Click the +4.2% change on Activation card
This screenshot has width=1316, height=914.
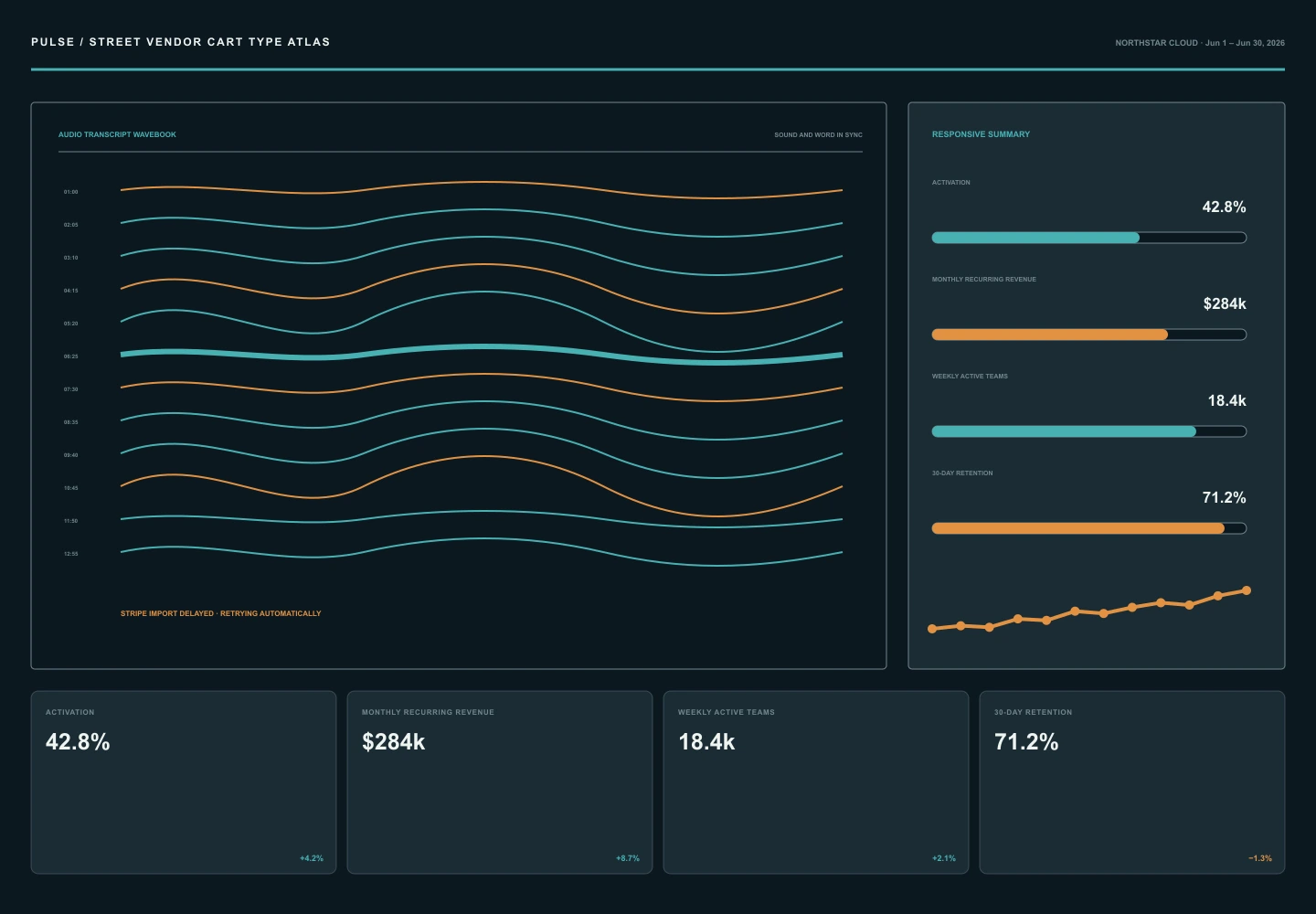point(312,858)
